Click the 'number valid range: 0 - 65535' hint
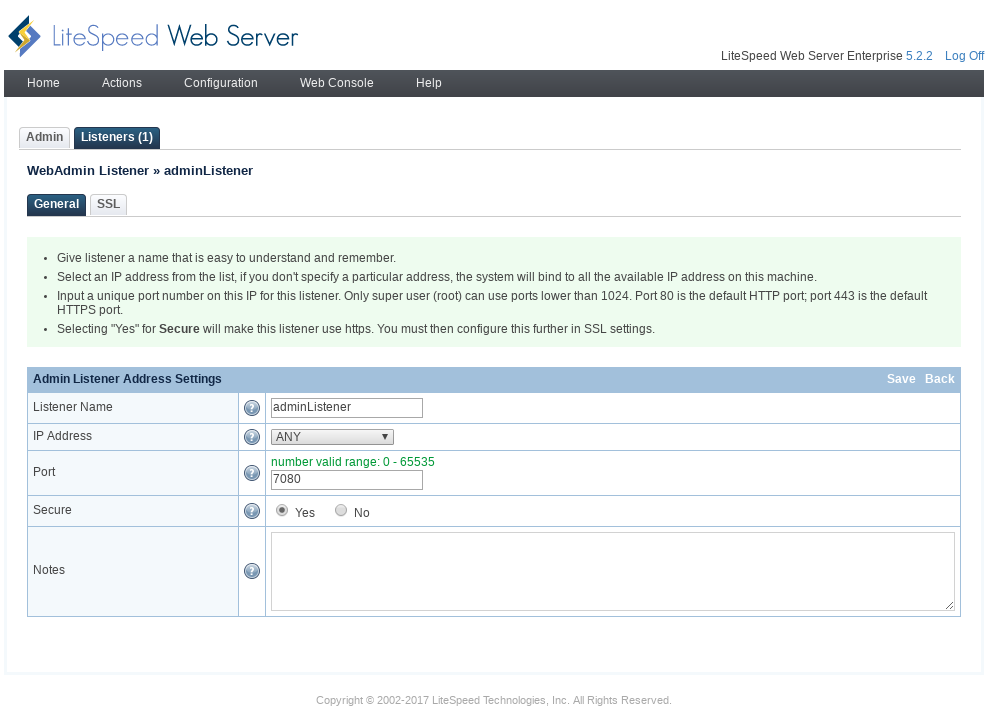990x716 pixels. [x=352, y=462]
